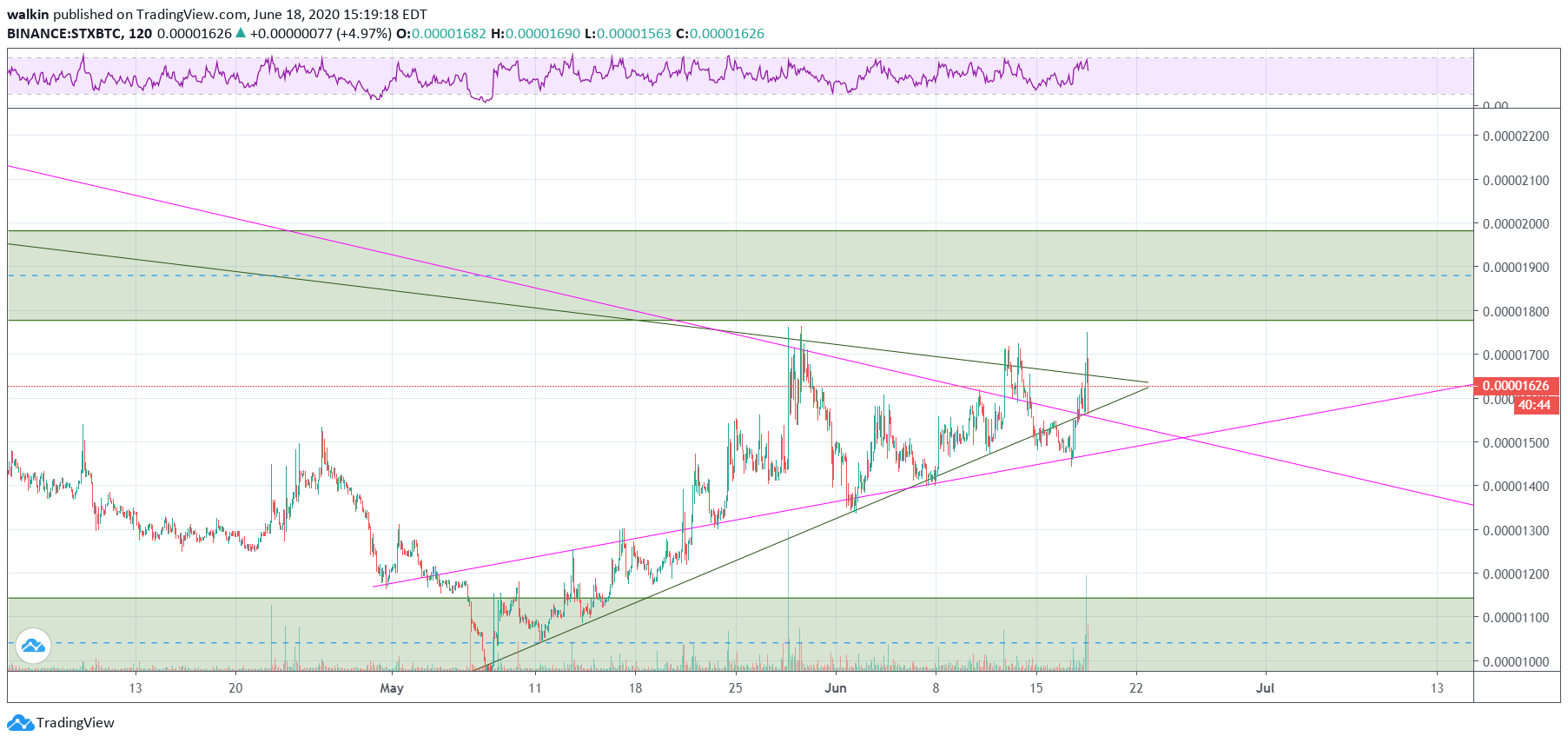Click the H:0.00001690 high value

coord(535,33)
